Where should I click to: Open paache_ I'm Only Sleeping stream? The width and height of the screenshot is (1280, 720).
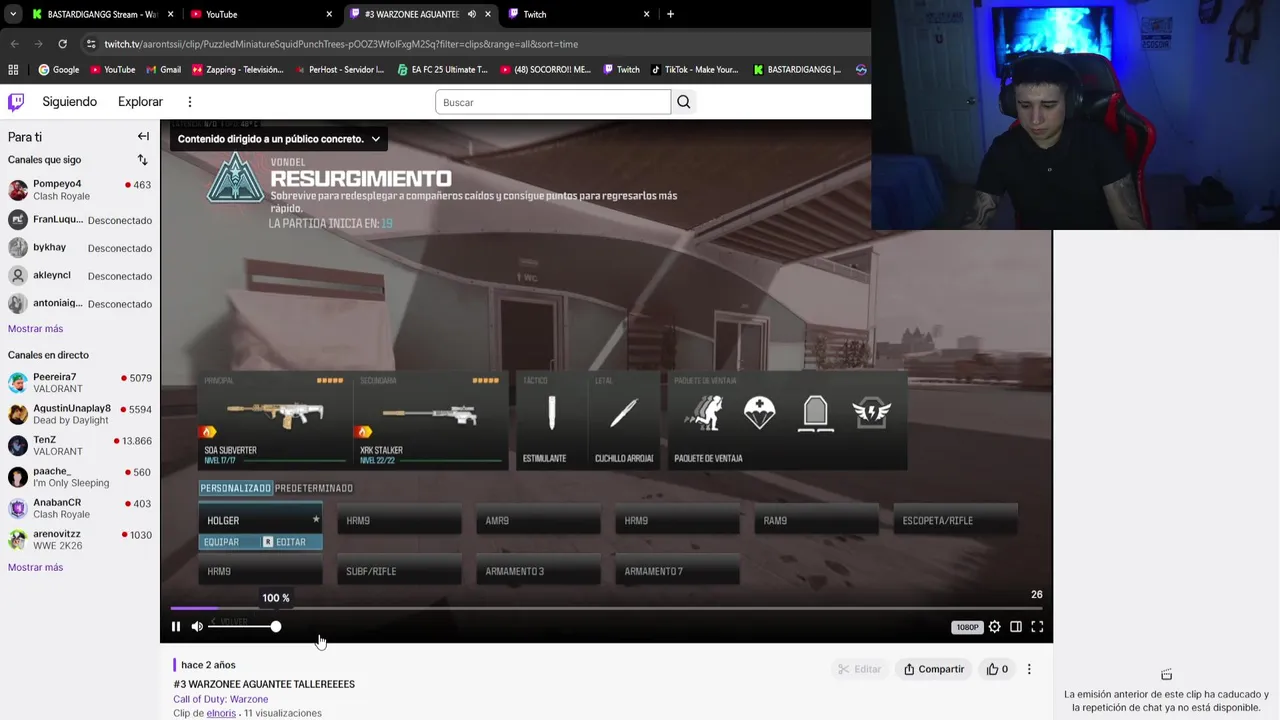pos(80,477)
